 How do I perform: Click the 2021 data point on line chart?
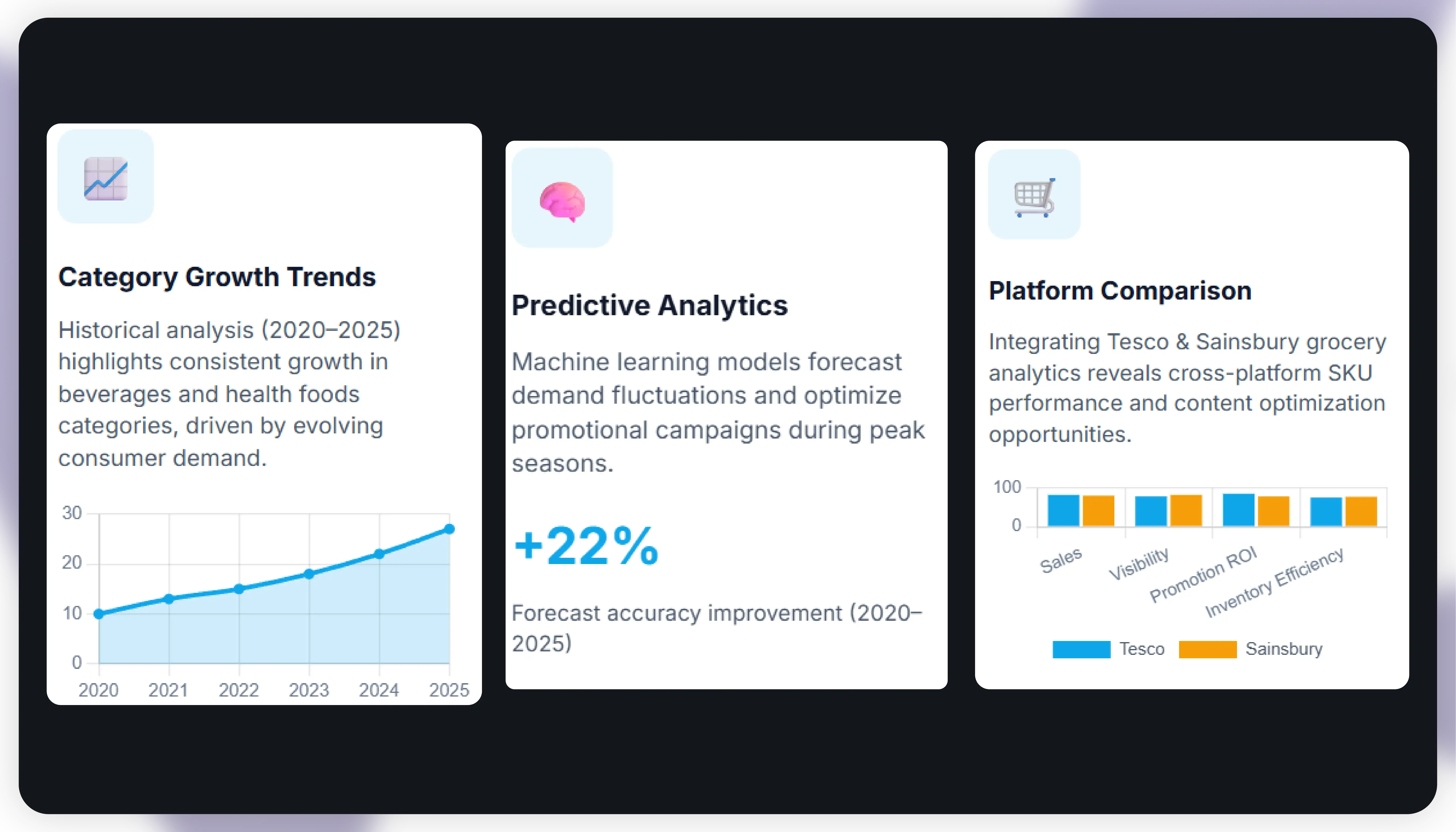169,599
